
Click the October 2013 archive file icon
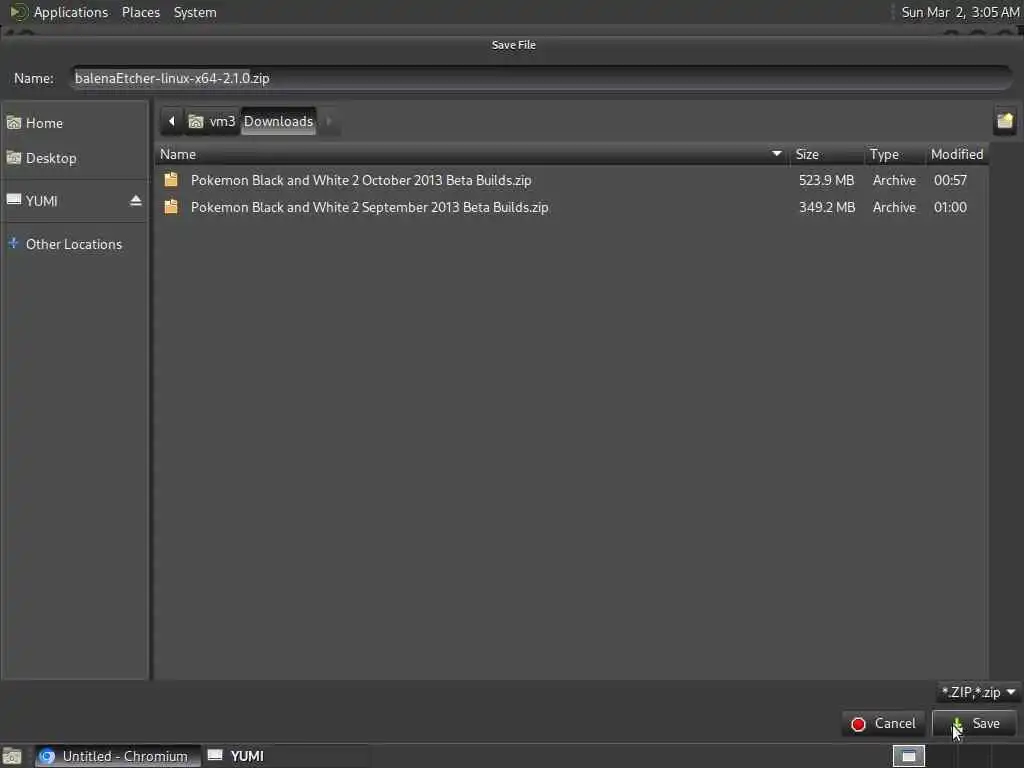click(171, 180)
